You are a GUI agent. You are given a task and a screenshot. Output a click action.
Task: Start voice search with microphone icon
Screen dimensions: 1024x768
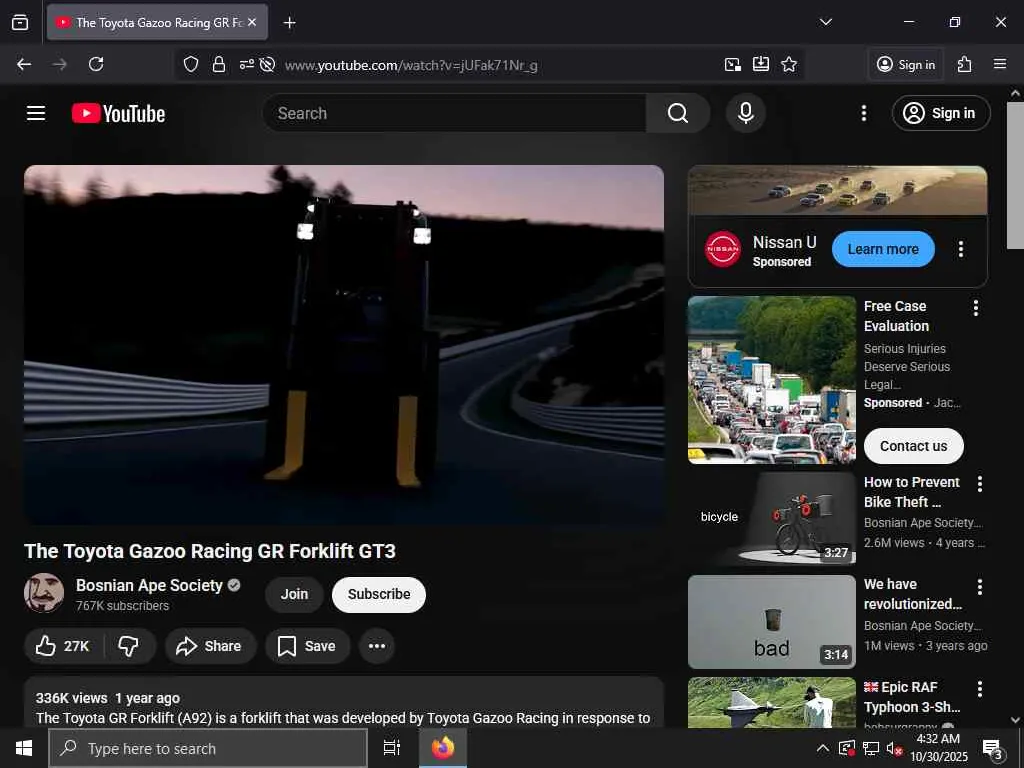(x=746, y=113)
